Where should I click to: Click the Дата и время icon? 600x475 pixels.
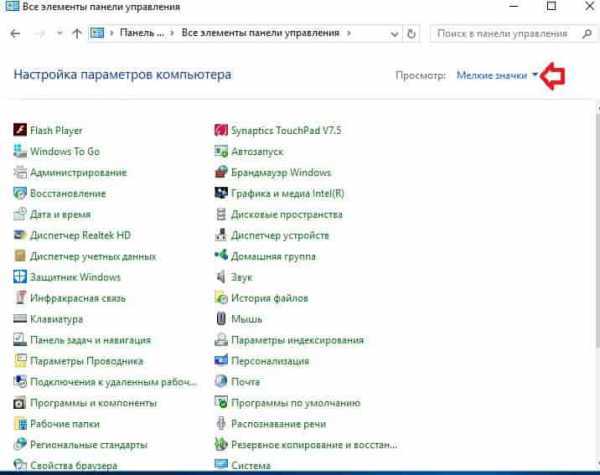click(20, 214)
